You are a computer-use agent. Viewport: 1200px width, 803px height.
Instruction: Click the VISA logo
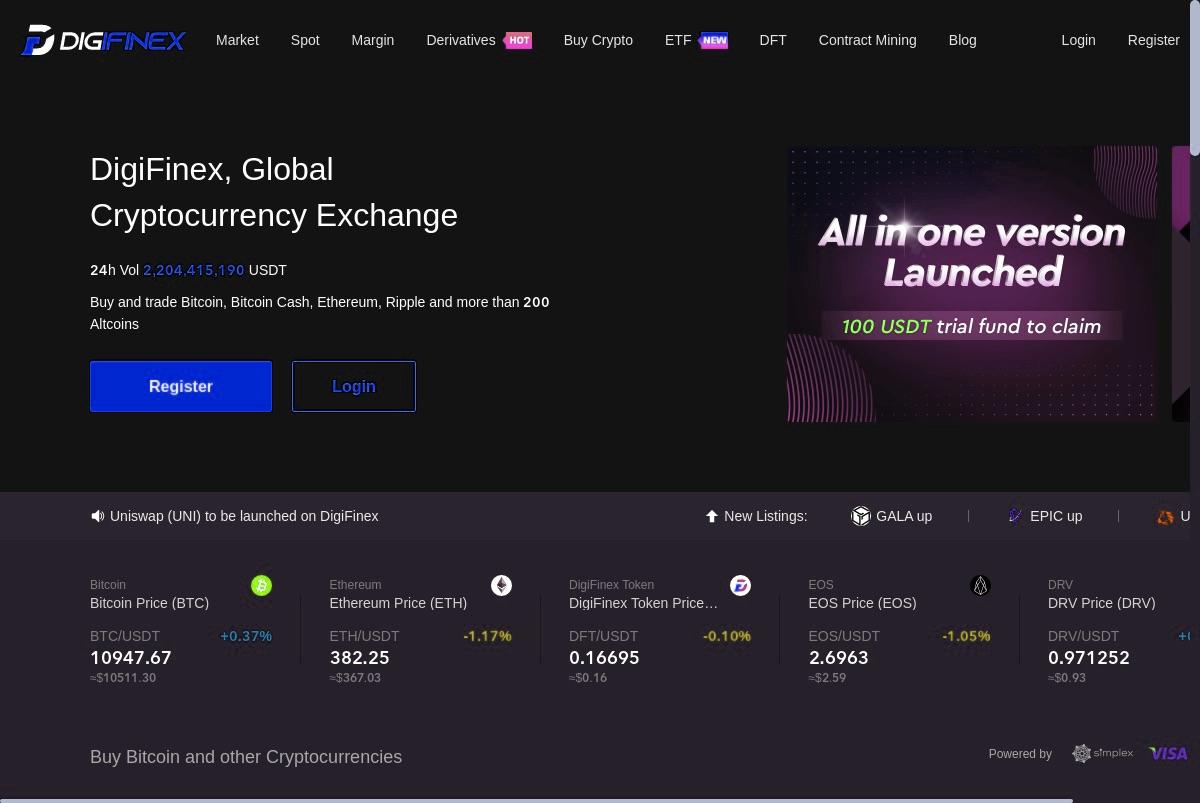pos(1168,754)
